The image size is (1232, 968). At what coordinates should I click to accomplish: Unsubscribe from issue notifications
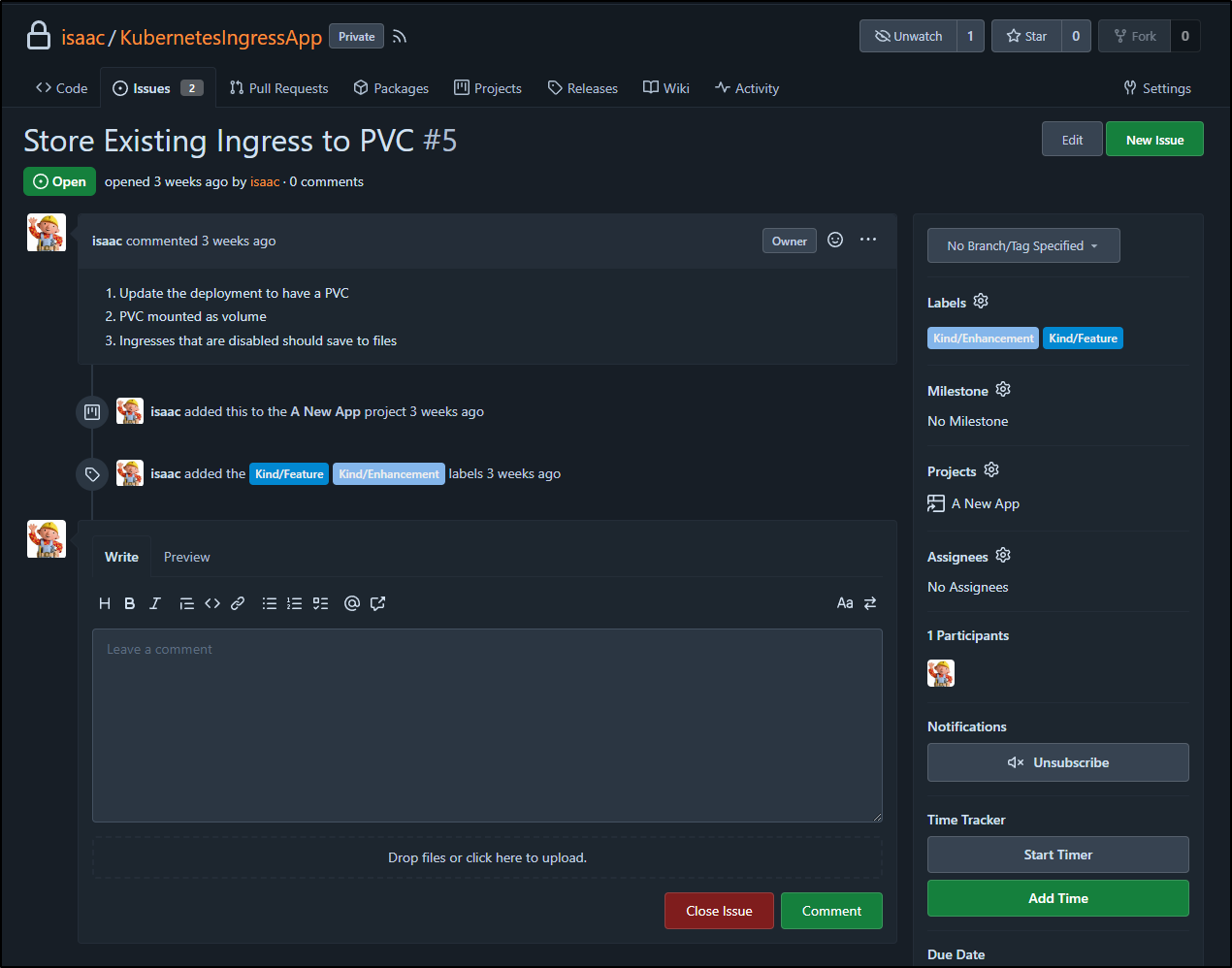coord(1058,762)
